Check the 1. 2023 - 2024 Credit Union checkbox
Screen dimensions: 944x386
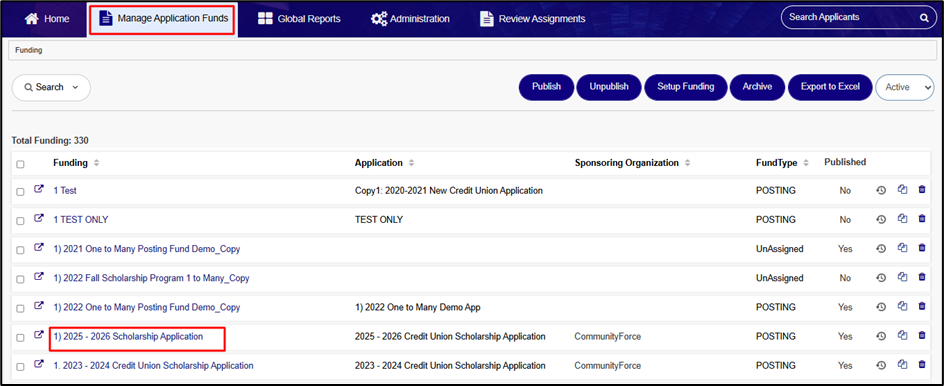click(x=20, y=367)
